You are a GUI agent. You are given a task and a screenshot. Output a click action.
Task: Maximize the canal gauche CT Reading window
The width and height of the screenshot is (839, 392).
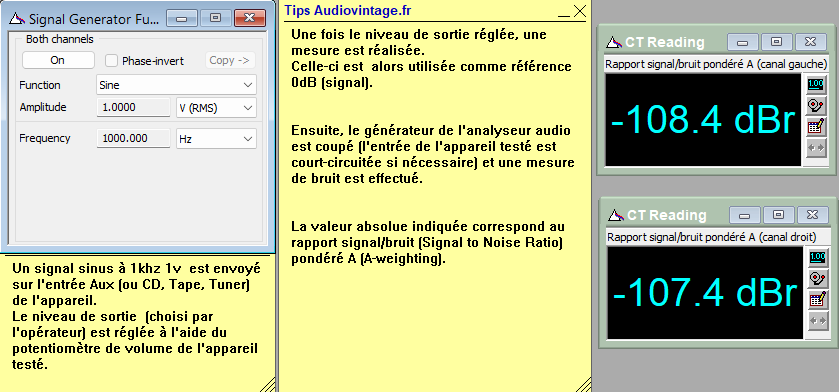coord(776,42)
